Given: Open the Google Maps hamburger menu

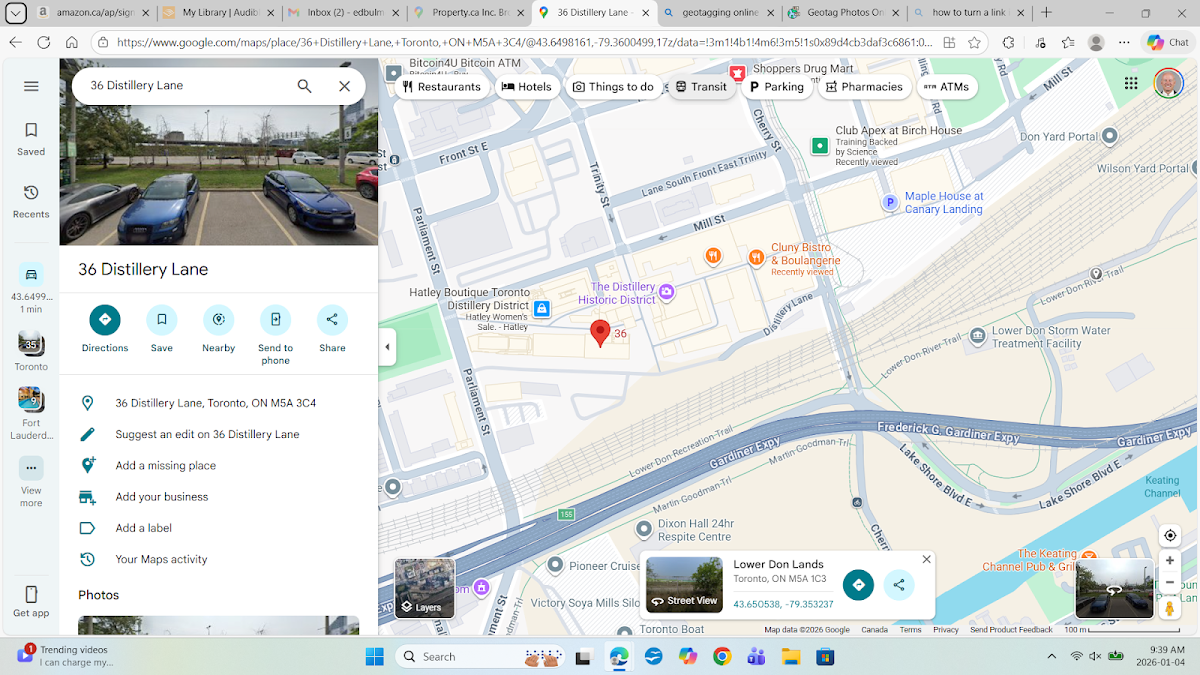Looking at the screenshot, I should (x=31, y=86).
